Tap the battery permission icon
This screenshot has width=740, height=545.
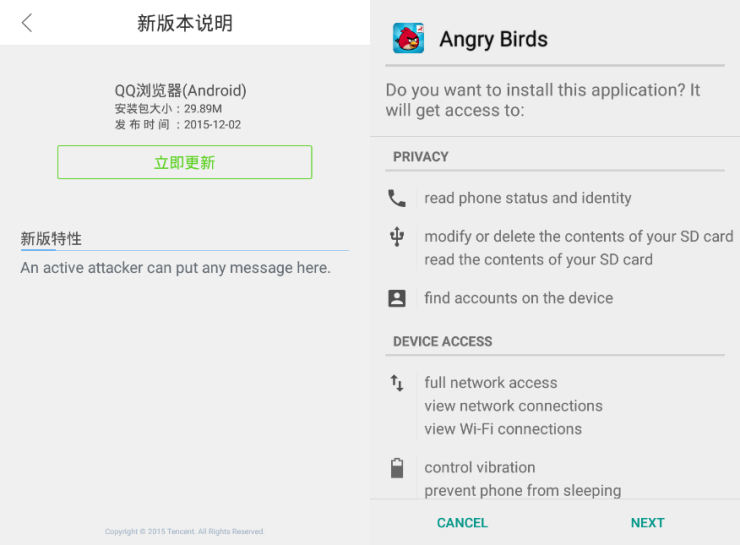[x=397, y=468]
